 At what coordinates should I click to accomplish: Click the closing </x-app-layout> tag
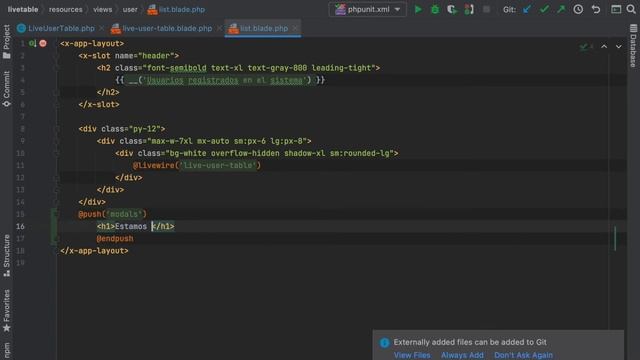coord(94,251)
